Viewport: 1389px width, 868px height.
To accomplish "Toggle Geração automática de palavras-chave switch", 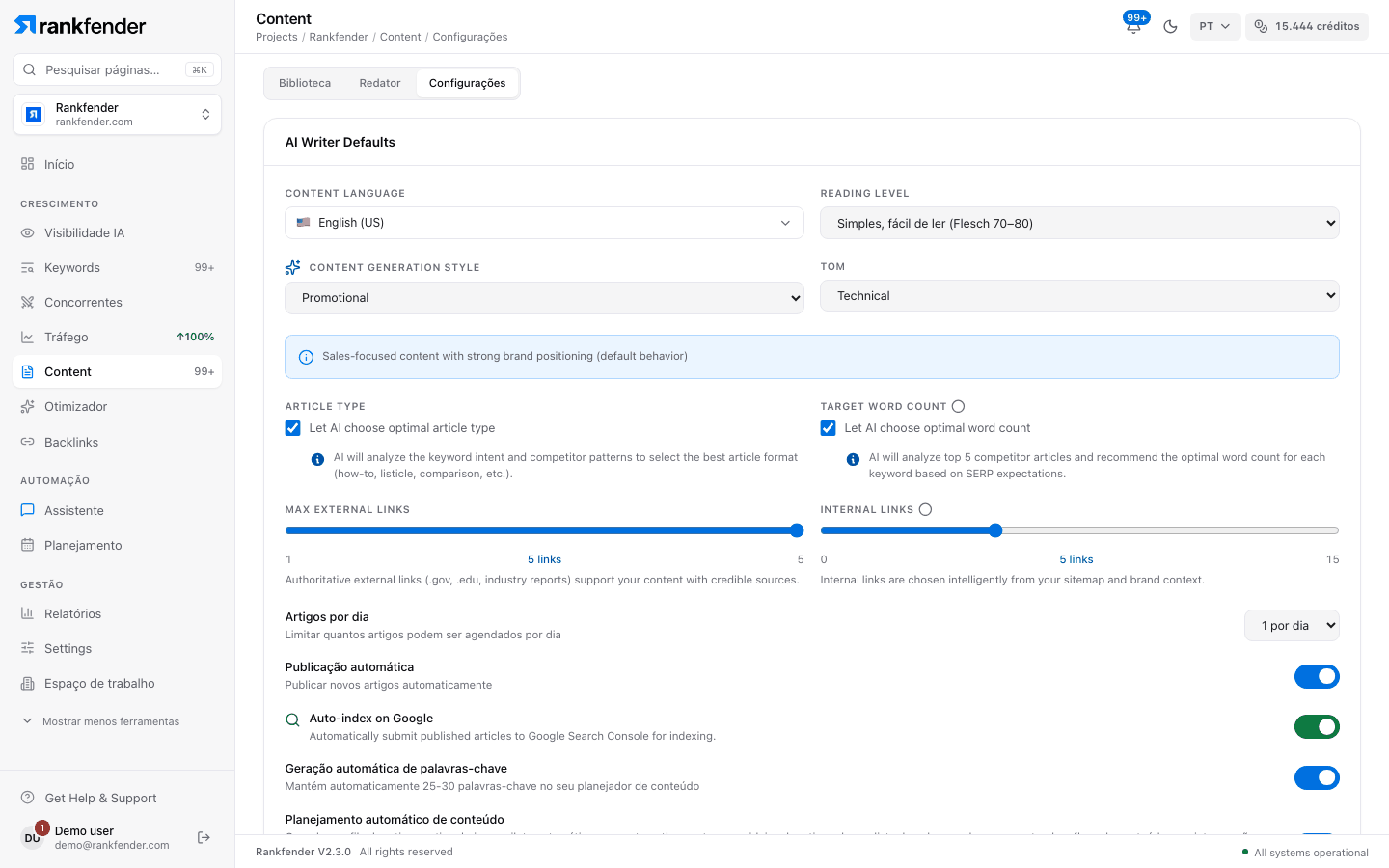I will (x=1317, y=777).
